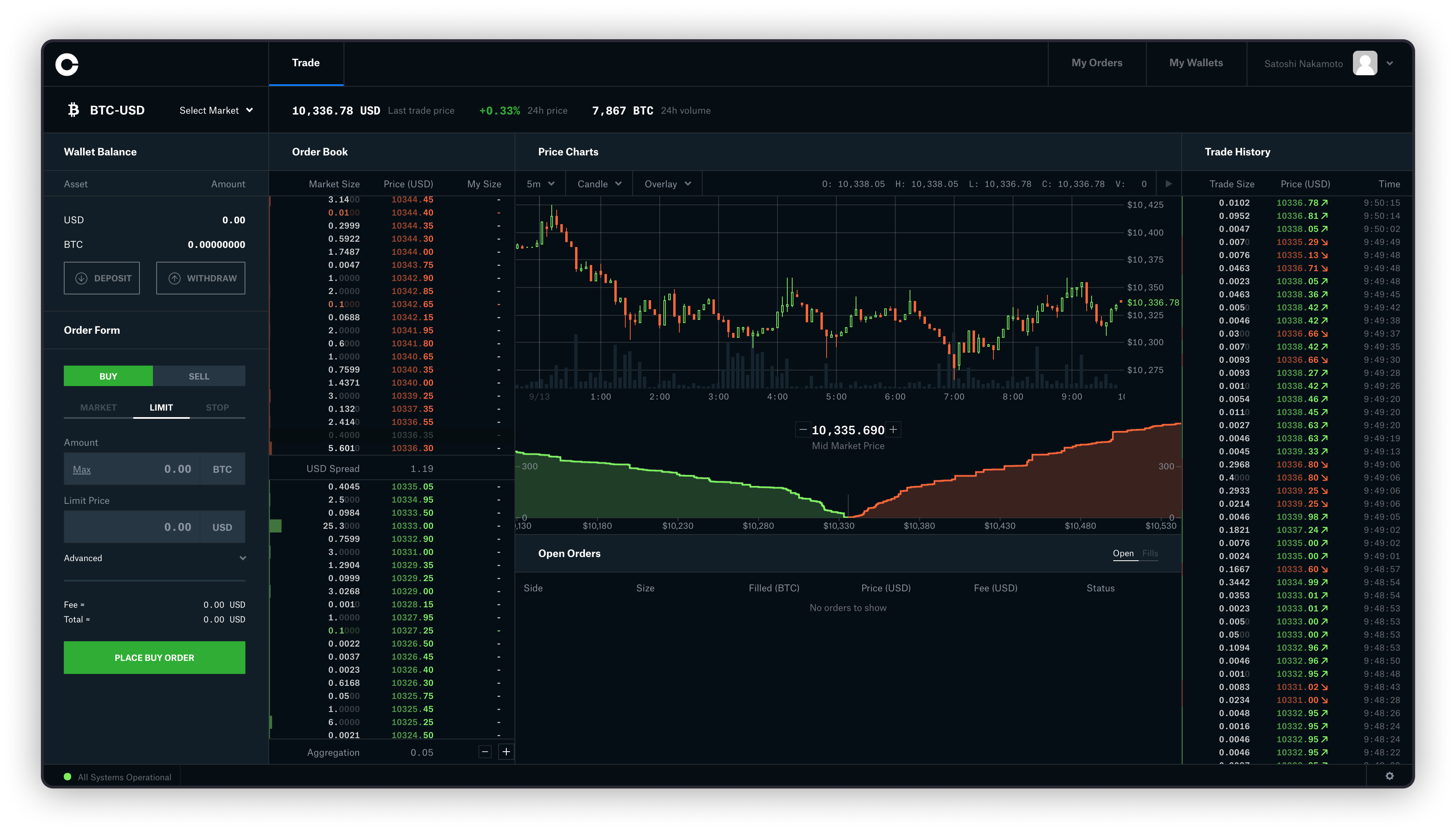Expand the Advanced order options
Viewport: 1456px width, 831px height.
[154, 558]
